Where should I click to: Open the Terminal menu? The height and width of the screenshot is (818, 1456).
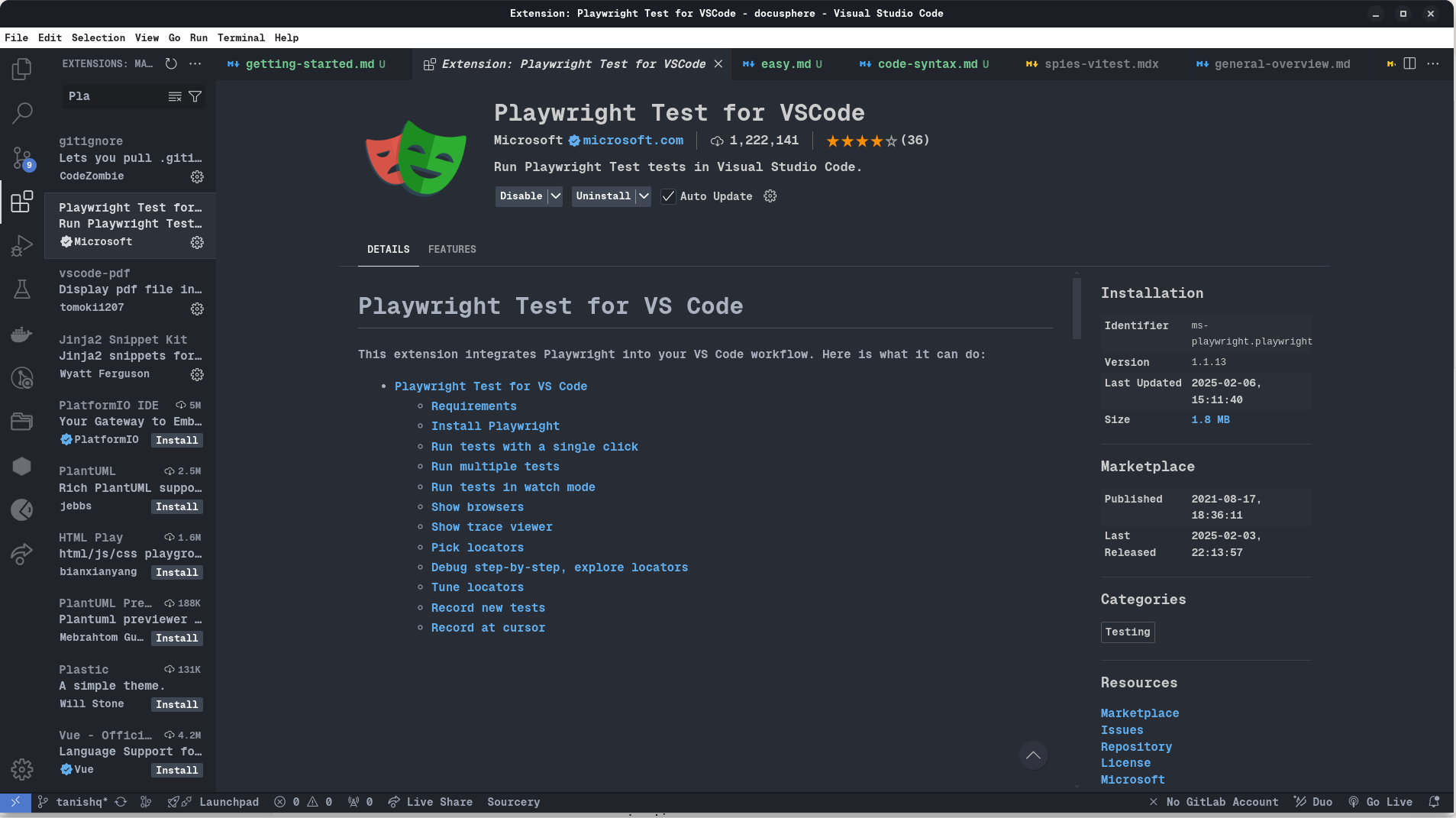(241, 37)
